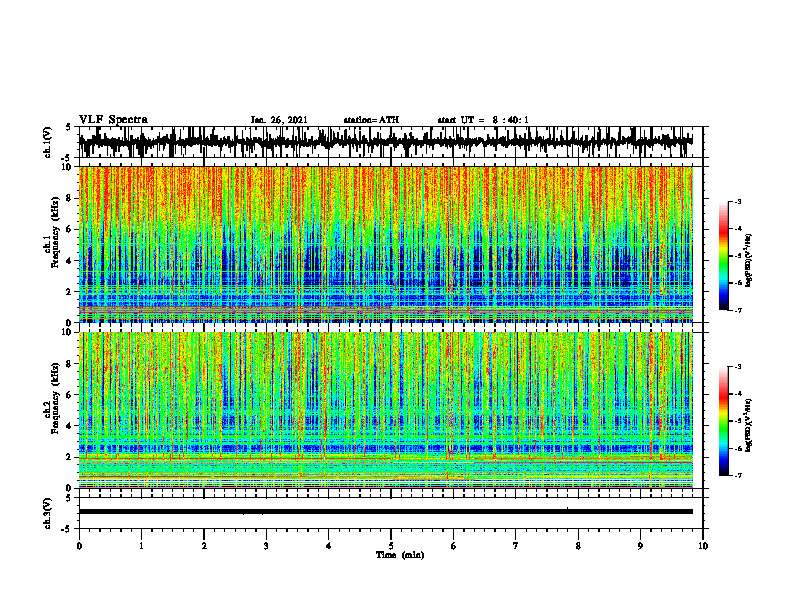Screen dimensions: 792x612
Task: Click the ch.2 colorbar "log(PSD)" label
Action: coord(749,425)
